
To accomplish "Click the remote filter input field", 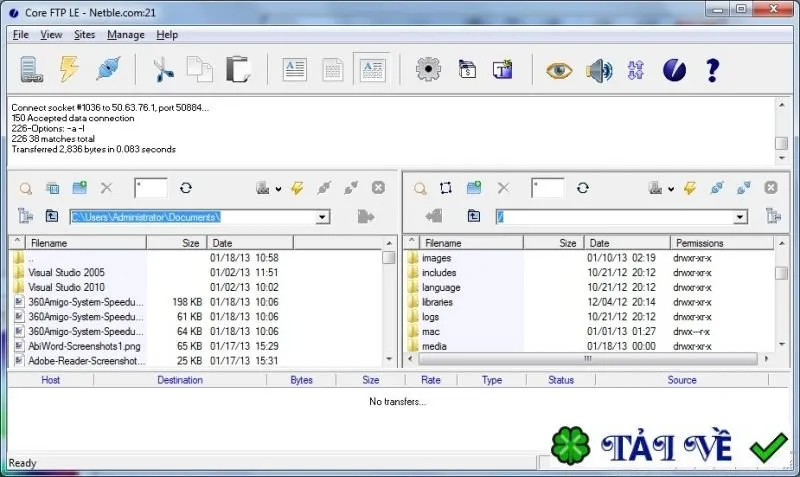I will point(548,188).
